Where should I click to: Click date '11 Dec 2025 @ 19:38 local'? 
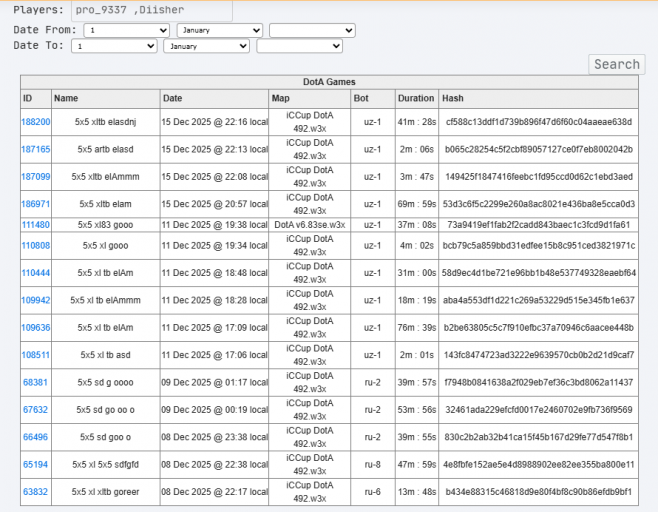pos(214,225)
